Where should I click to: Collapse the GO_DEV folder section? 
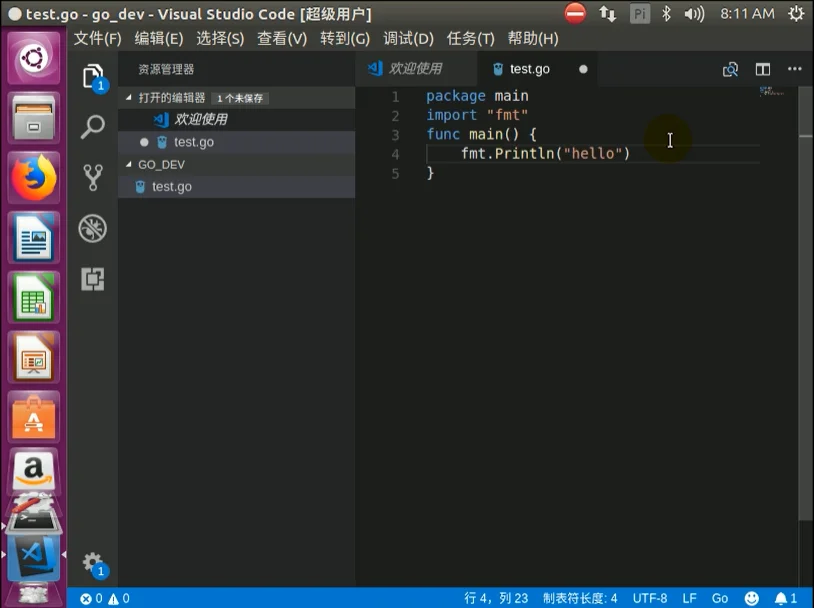pyautogui.click(x=128, y=164)
